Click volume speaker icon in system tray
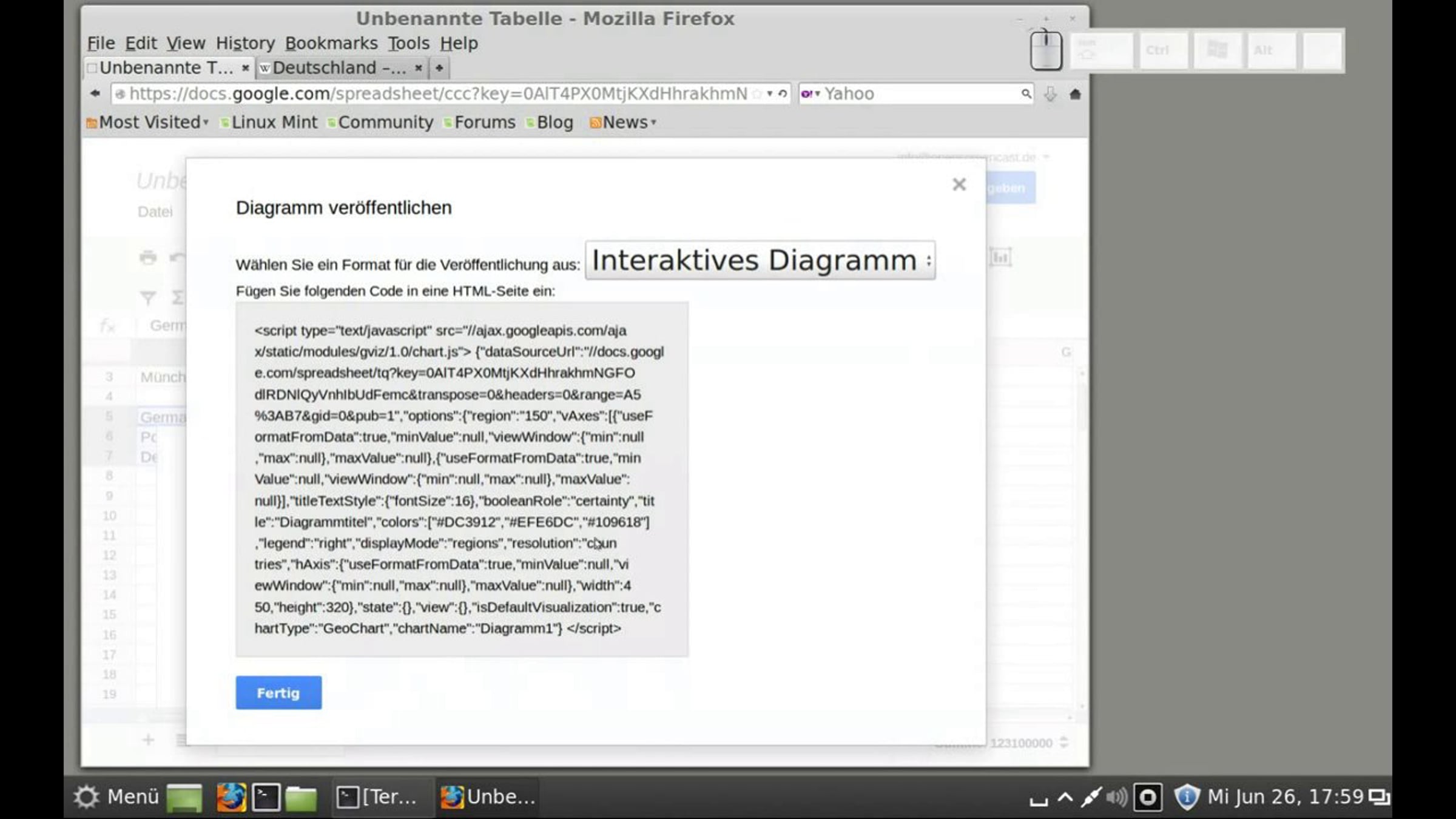This screenshot has height=819, width=1456. (1116, 797)
